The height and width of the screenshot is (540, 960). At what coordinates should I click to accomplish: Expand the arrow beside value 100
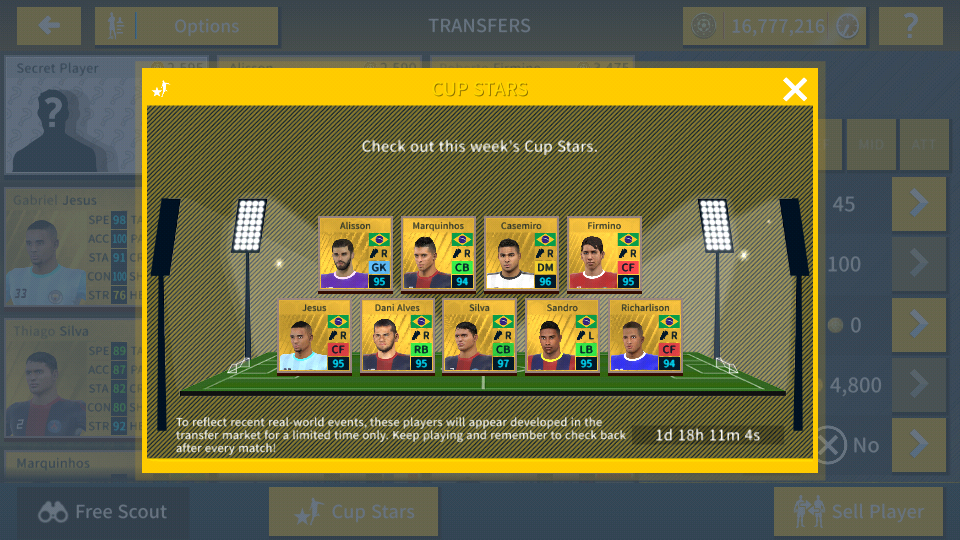pyautogui.click(x=918, y=264)
